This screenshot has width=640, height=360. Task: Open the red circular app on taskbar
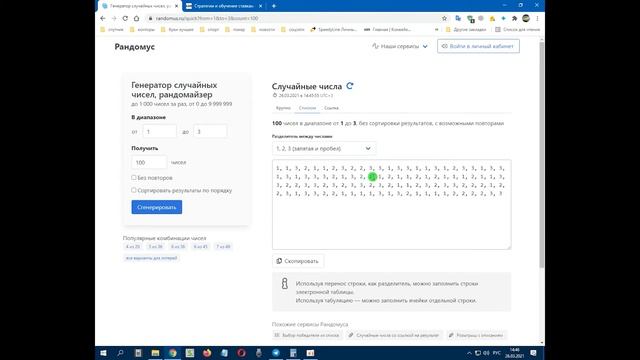241,353
